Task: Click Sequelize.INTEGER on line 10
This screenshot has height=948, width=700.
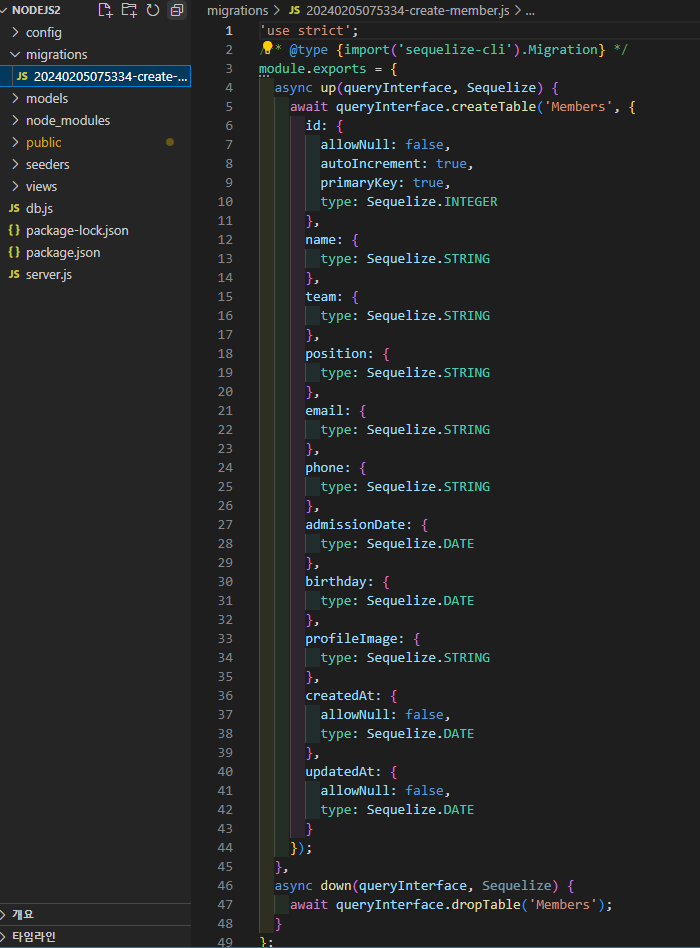Action: point(432,201)
